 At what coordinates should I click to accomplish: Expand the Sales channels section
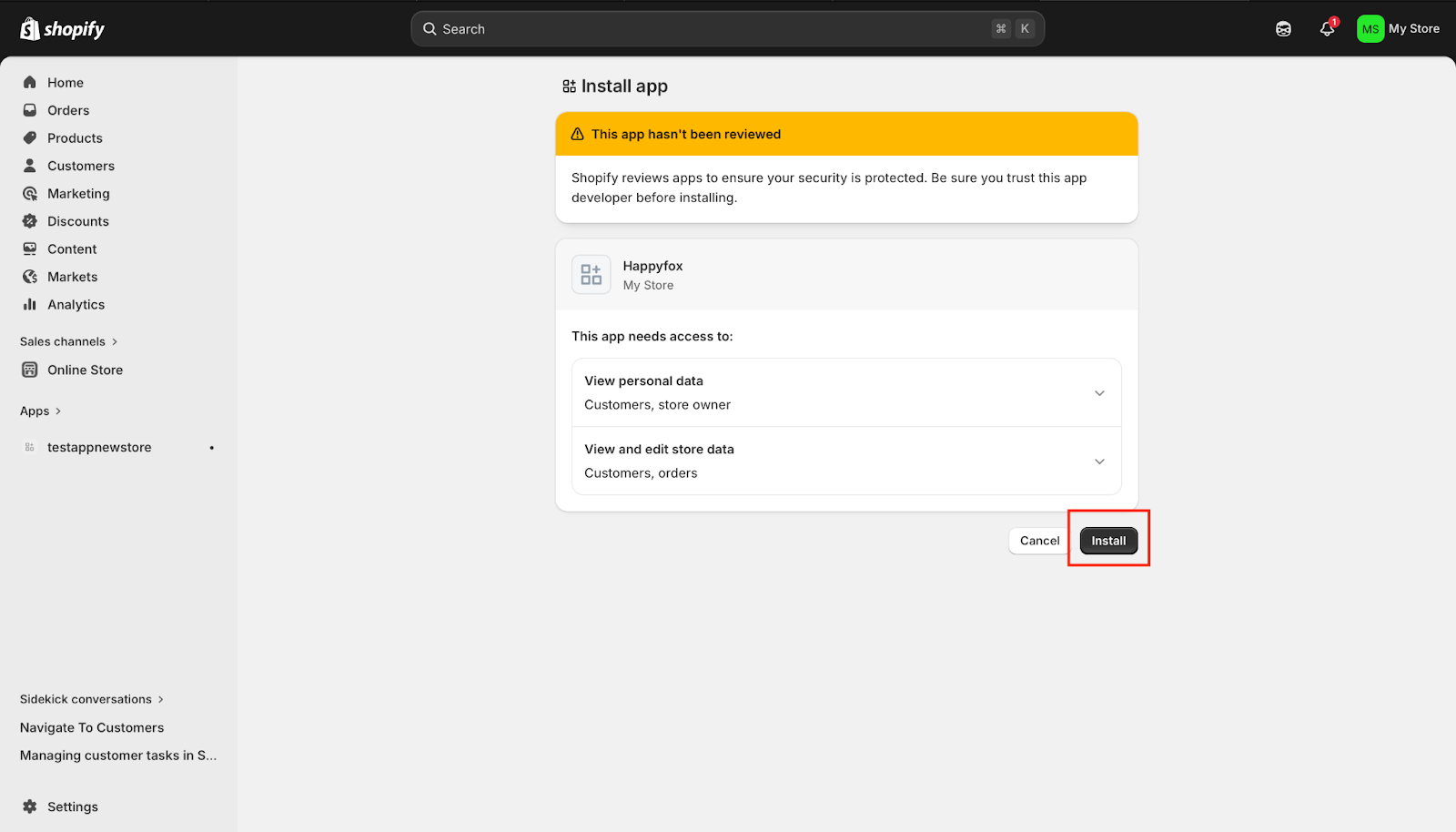69,342
